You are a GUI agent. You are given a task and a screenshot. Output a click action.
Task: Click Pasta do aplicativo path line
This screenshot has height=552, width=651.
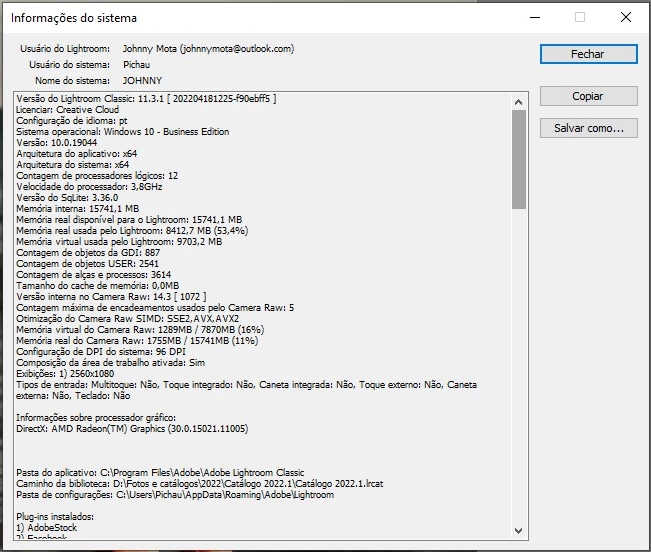click(160, 473)
